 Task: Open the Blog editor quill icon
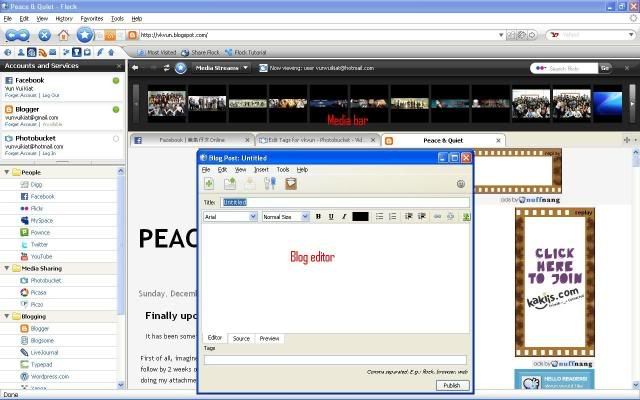tap(100, 52)
